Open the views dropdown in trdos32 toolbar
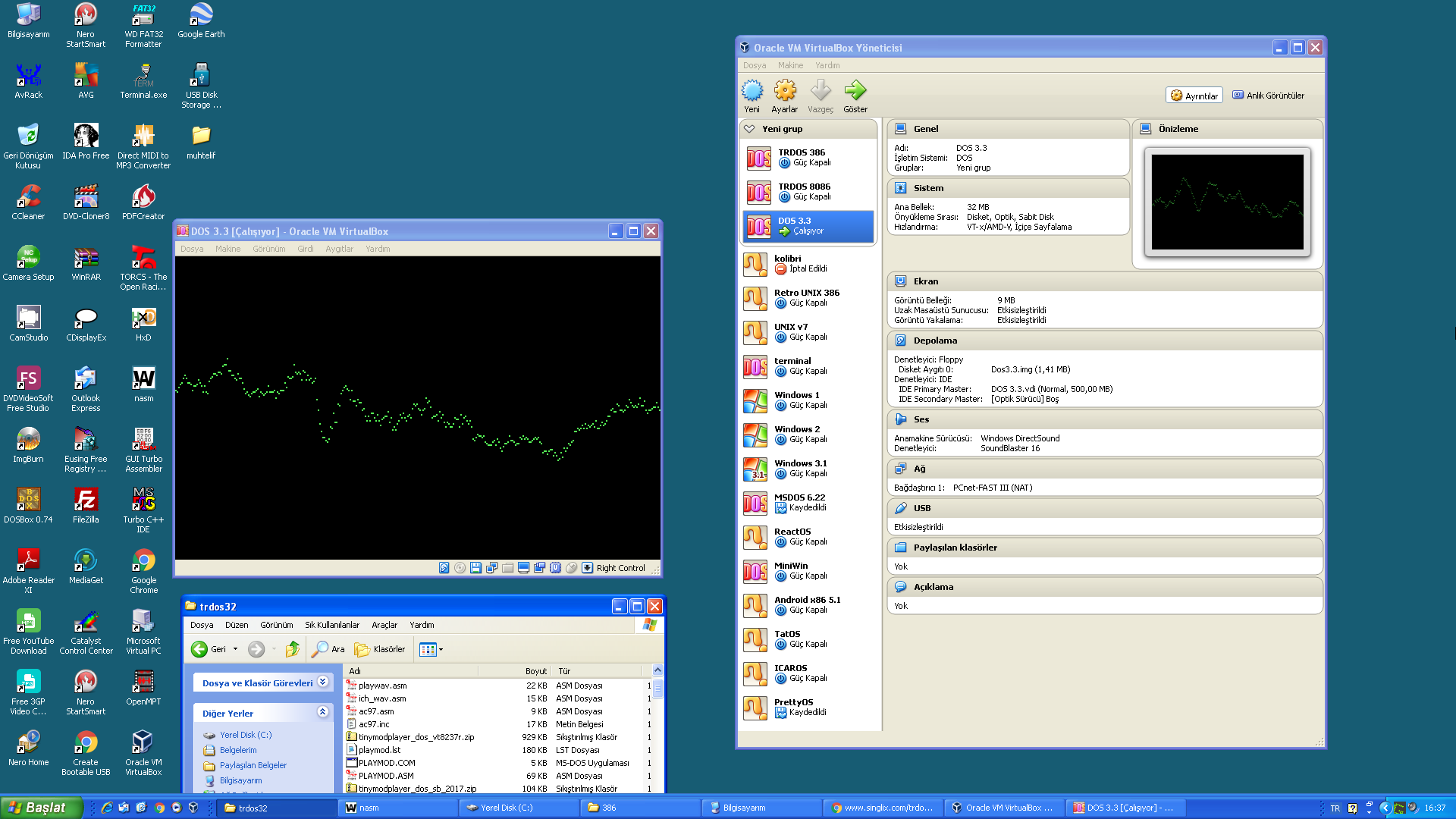The image size is (1456, 819). point(441,649)
